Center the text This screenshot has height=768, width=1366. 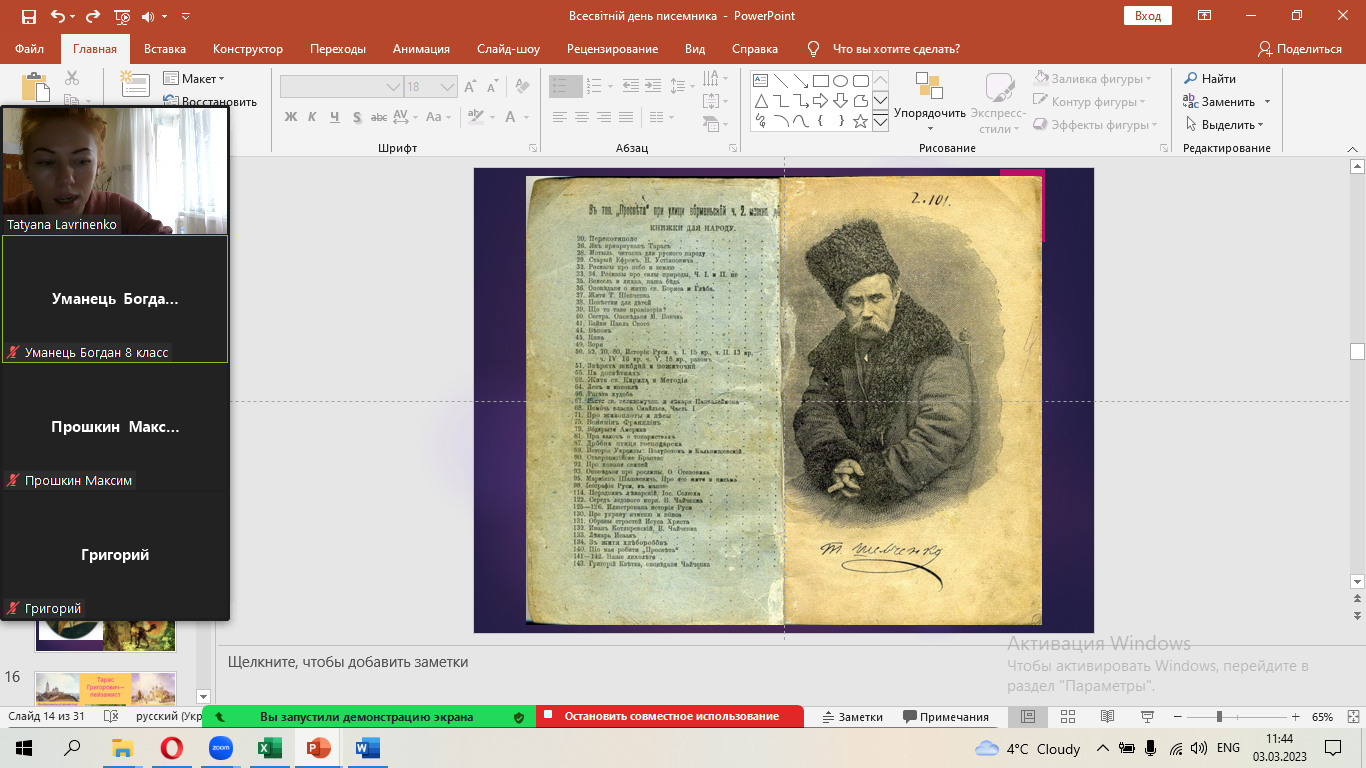581,117
